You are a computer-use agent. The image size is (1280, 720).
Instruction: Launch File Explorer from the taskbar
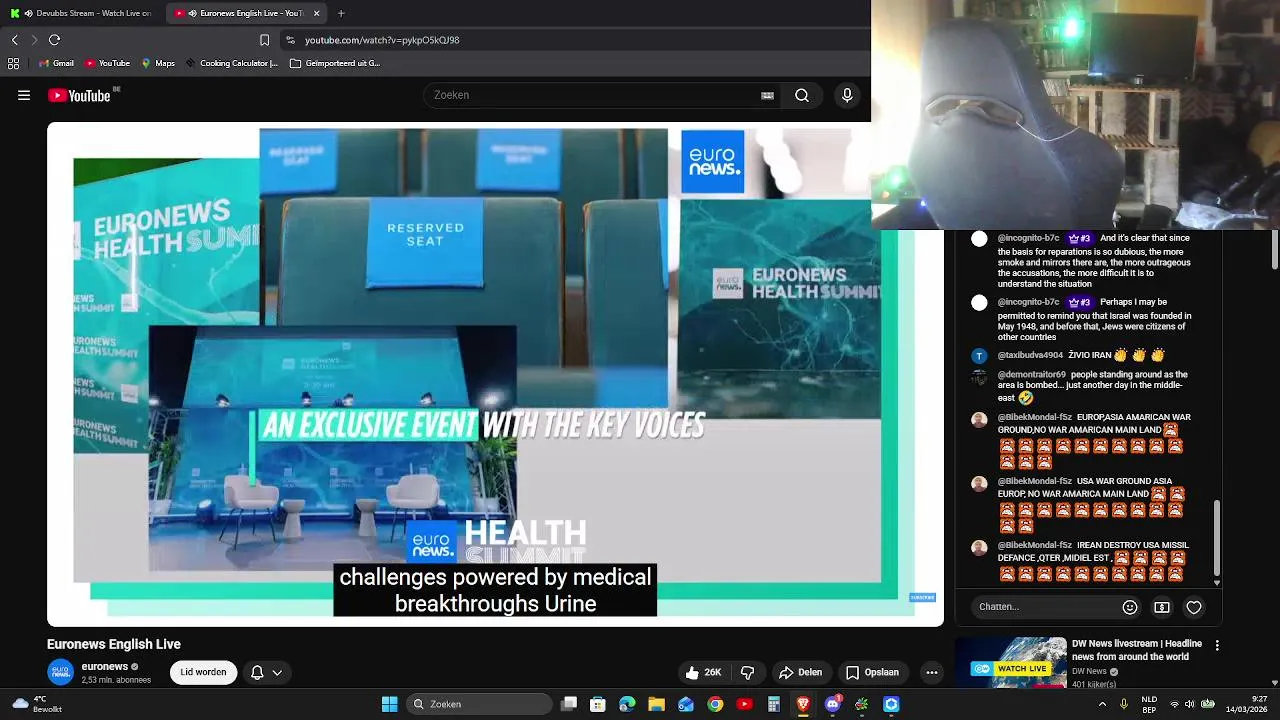pyautogui.click(x=656, y=704)
